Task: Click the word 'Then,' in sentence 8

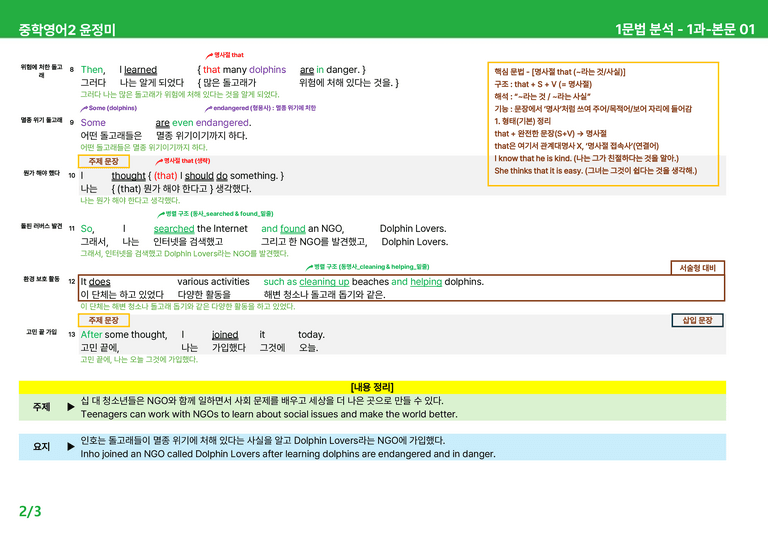Action: 93,70
